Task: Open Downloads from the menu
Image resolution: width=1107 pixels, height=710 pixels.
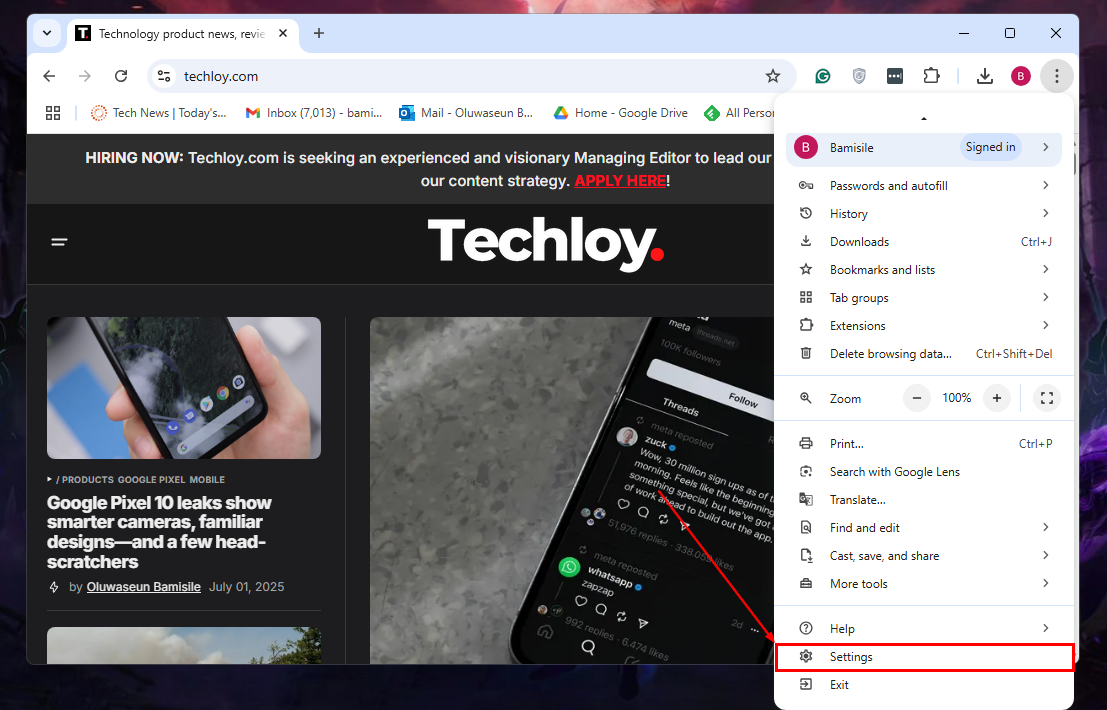Action: pyautogui.click(x=923, y=241)
